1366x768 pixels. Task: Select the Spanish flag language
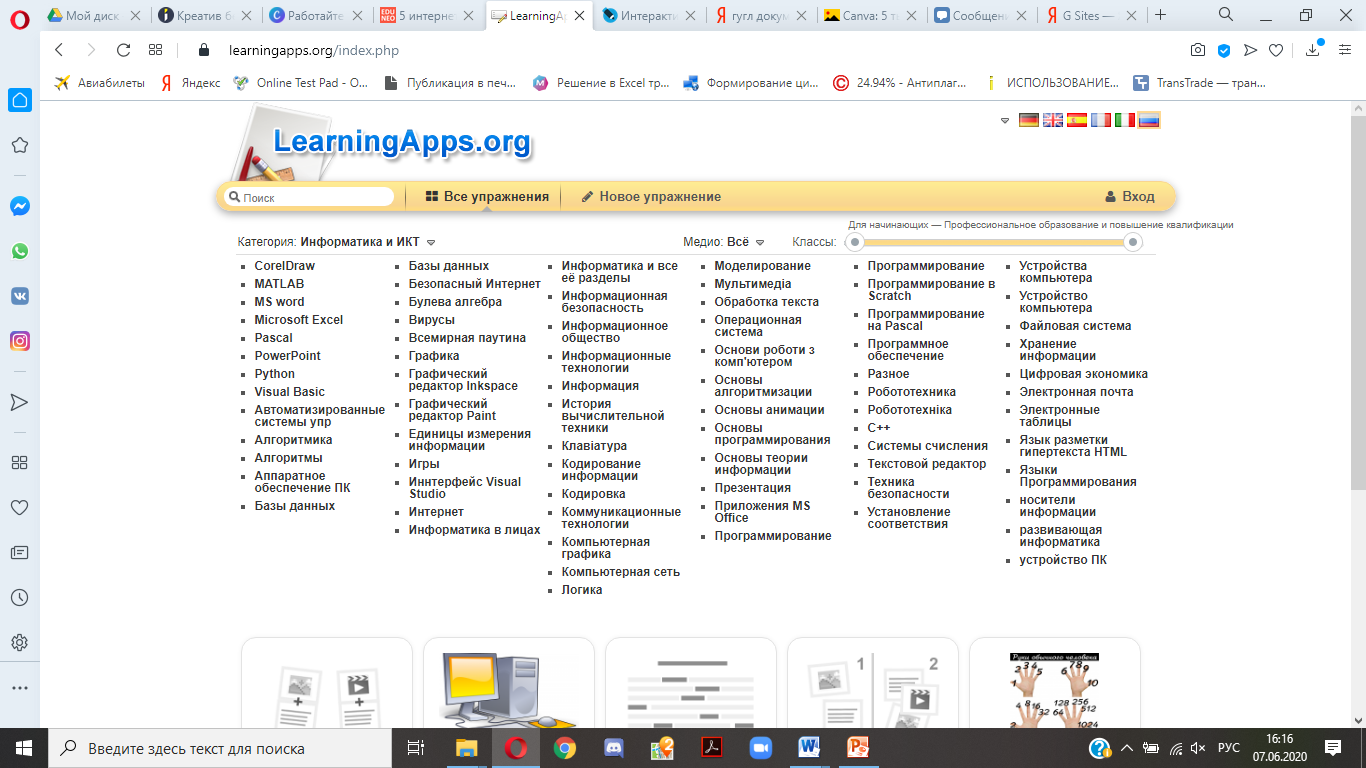coord(1077,120)
